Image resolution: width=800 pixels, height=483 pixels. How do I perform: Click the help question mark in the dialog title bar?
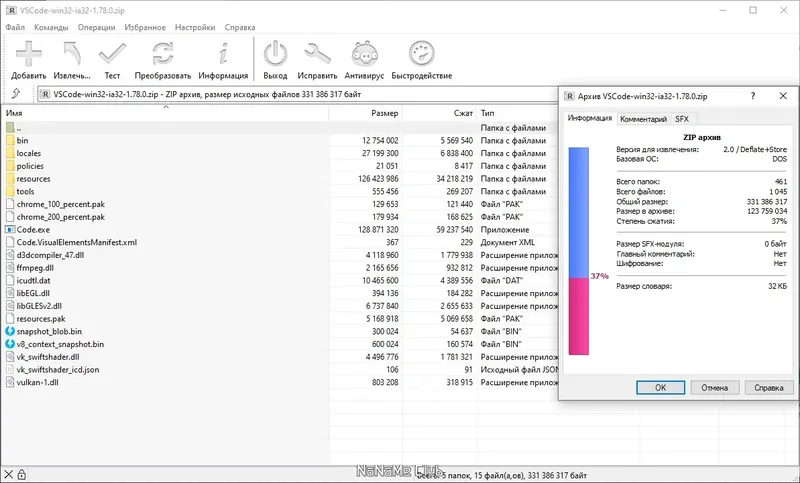(753, 96)
